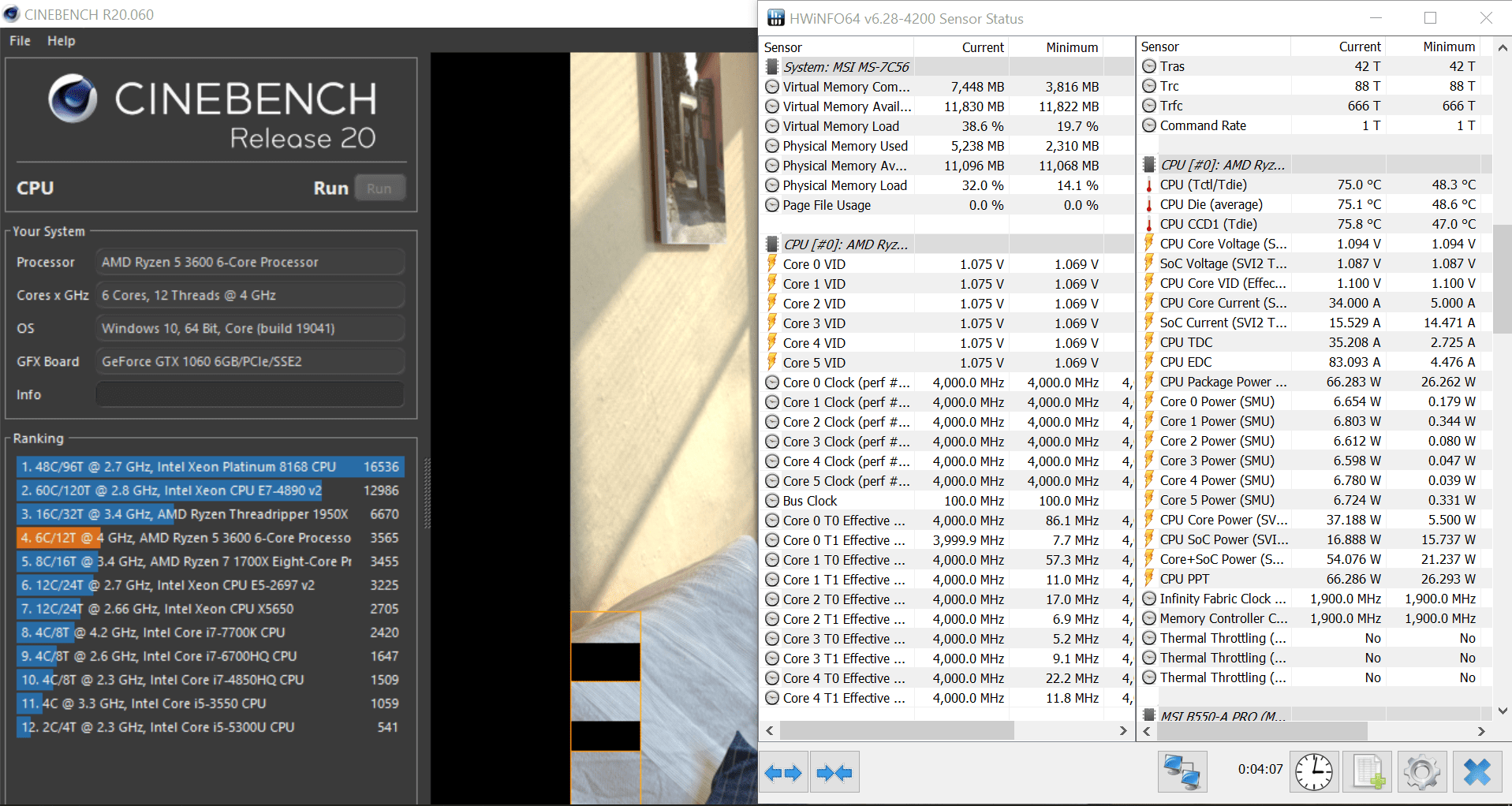
Task: Click left panel Current column header
Action: 961,47
